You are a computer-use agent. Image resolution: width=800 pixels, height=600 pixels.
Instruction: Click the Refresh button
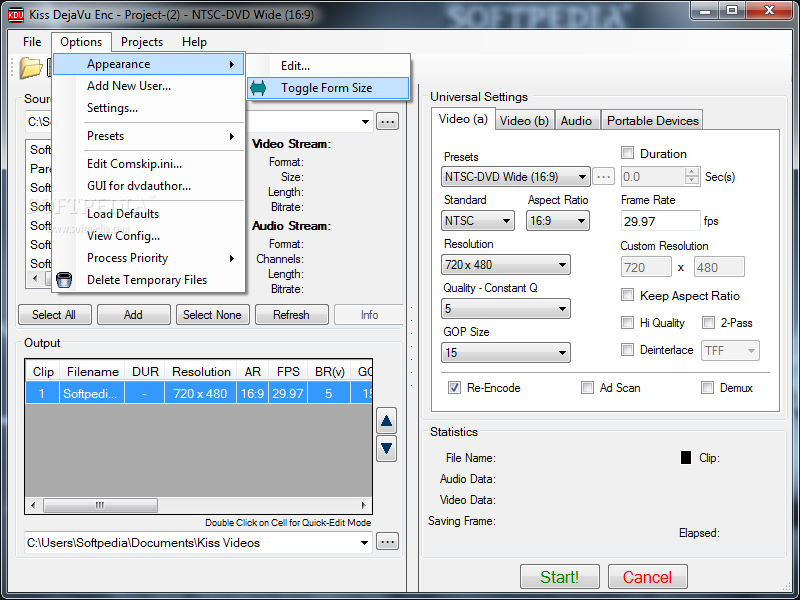(x=291, y=315)
